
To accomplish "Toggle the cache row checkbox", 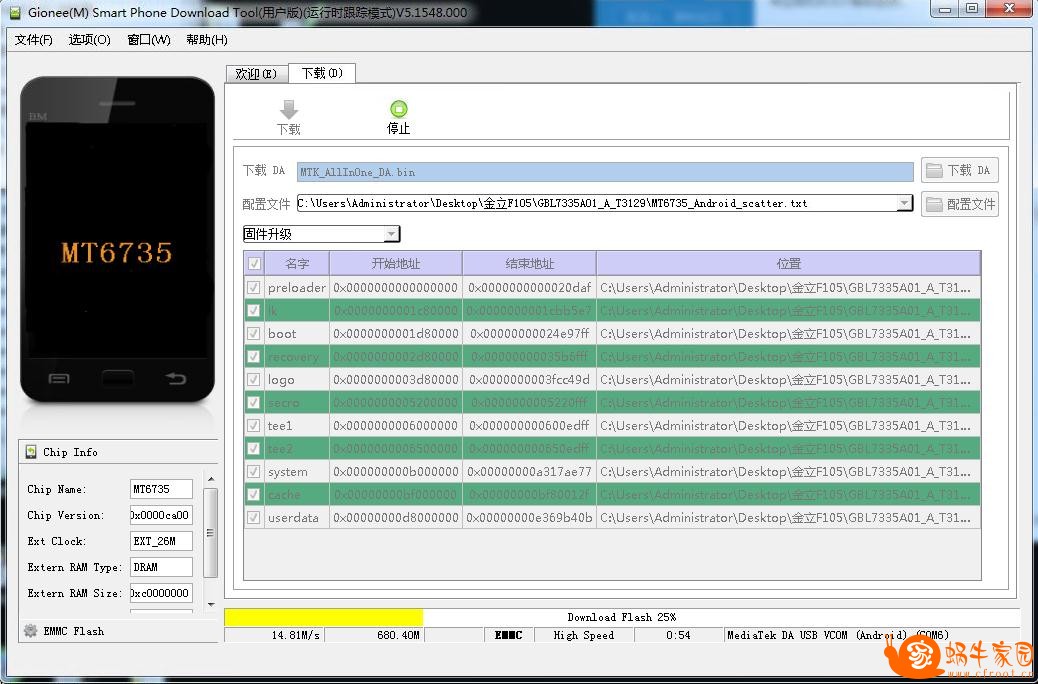I will click(254, 494).
